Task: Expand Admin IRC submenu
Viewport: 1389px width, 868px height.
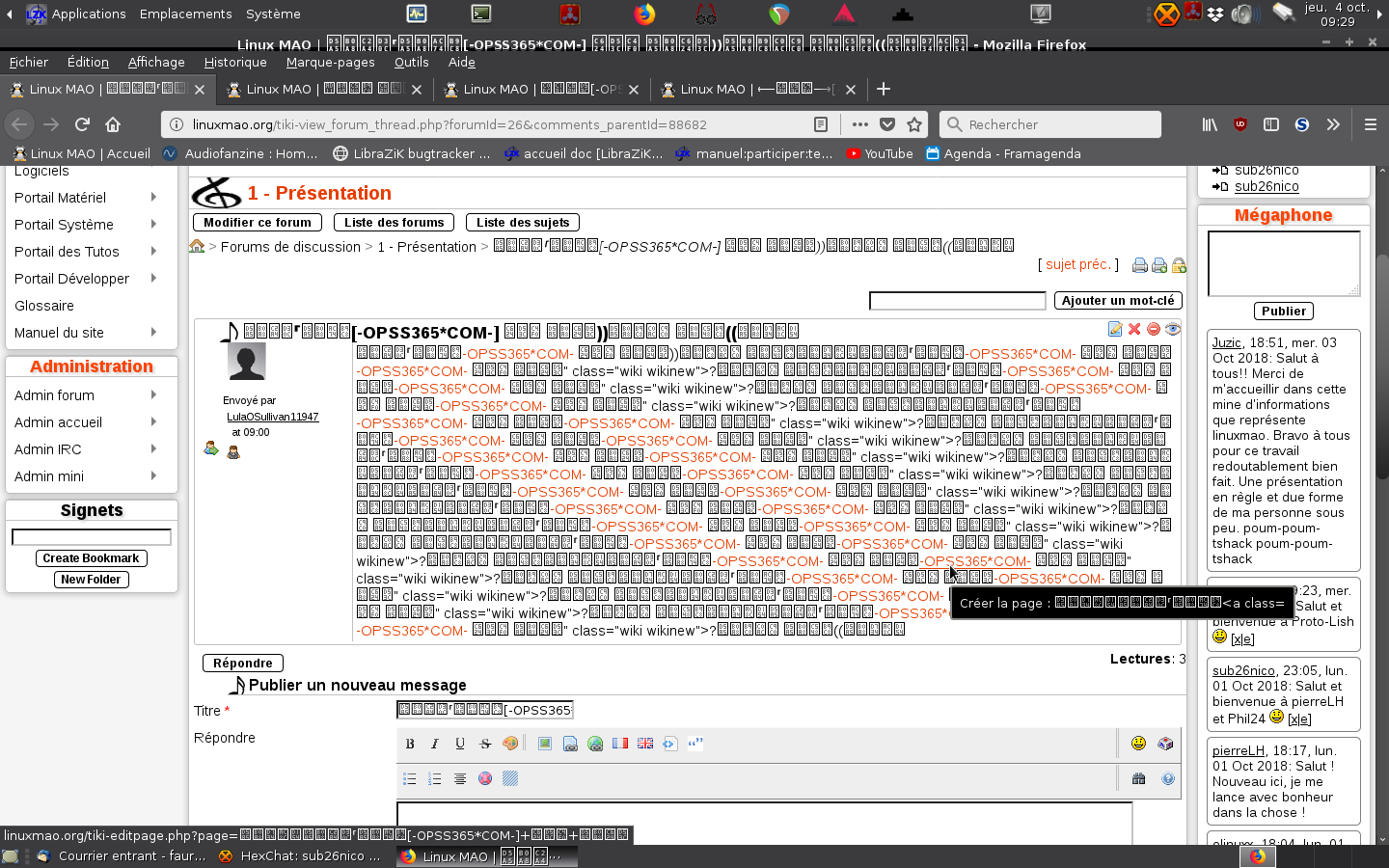Action: (x=153, y=448)
